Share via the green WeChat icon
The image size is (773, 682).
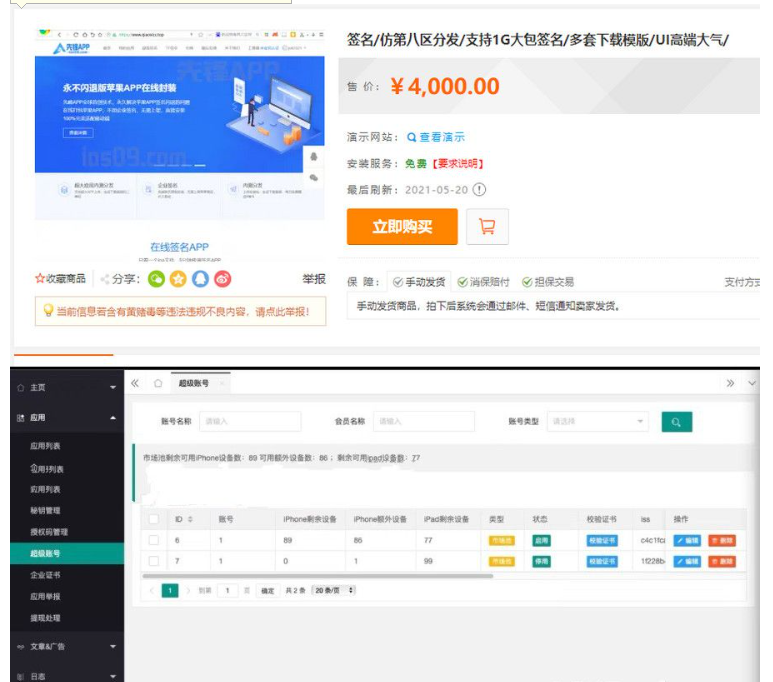click(x=156, y=279)
